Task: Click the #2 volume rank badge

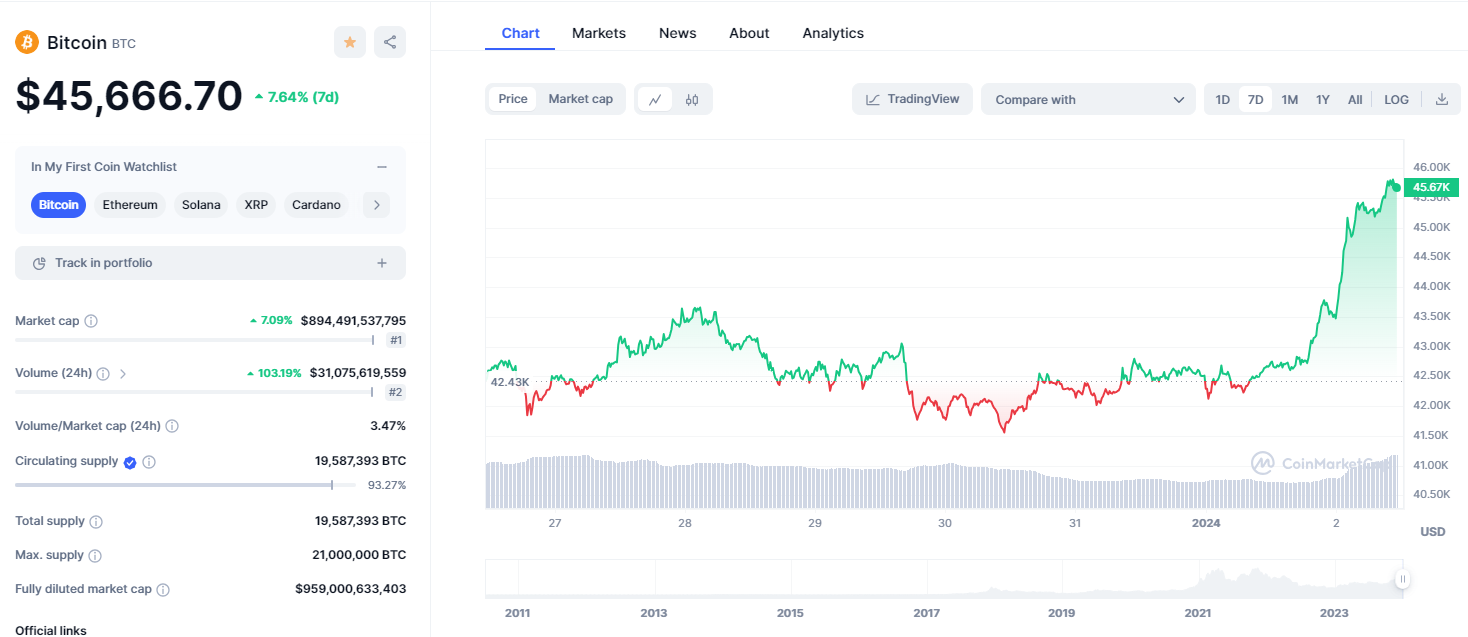Action: (396, 392)
